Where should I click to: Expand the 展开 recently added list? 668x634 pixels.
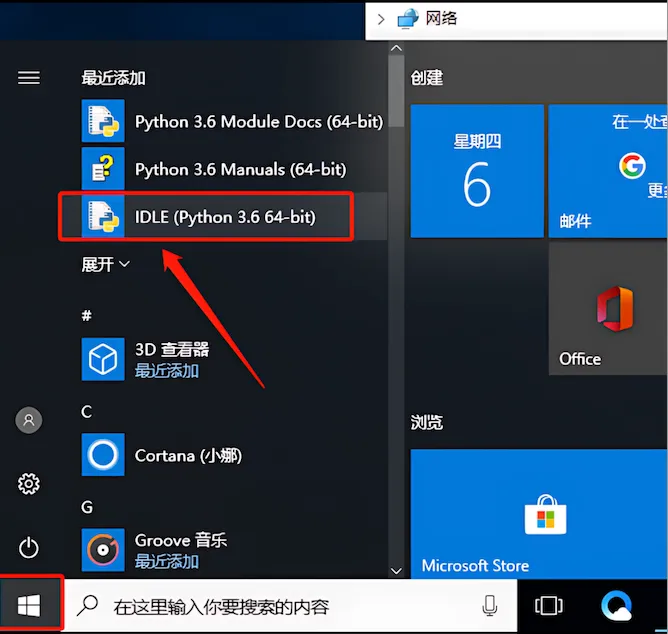106,265
